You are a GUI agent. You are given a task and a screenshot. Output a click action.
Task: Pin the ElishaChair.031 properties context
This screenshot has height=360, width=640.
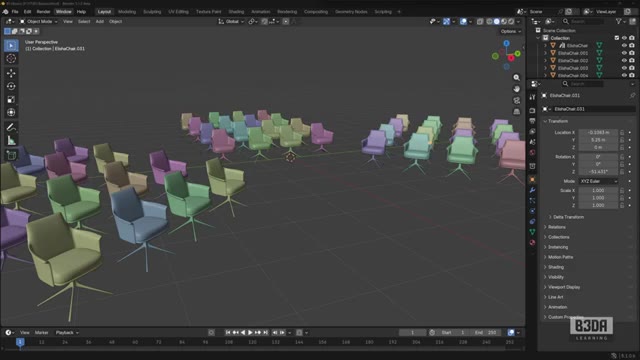(x=632, y=96)
